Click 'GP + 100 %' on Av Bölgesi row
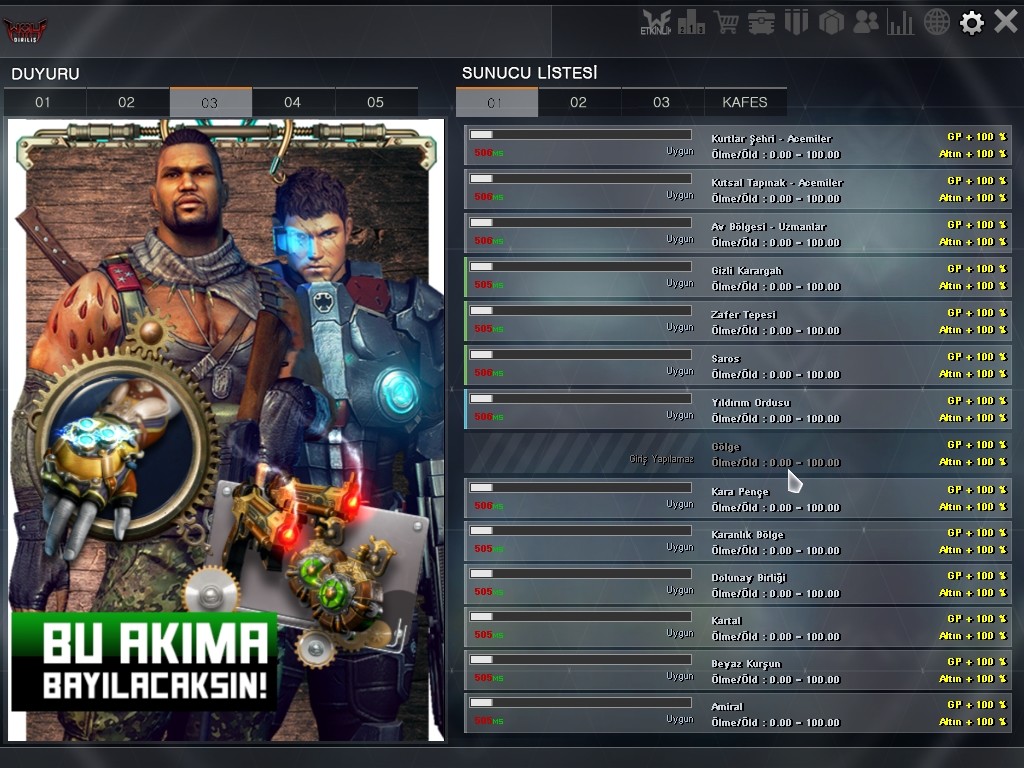 (x=977, y=225)
